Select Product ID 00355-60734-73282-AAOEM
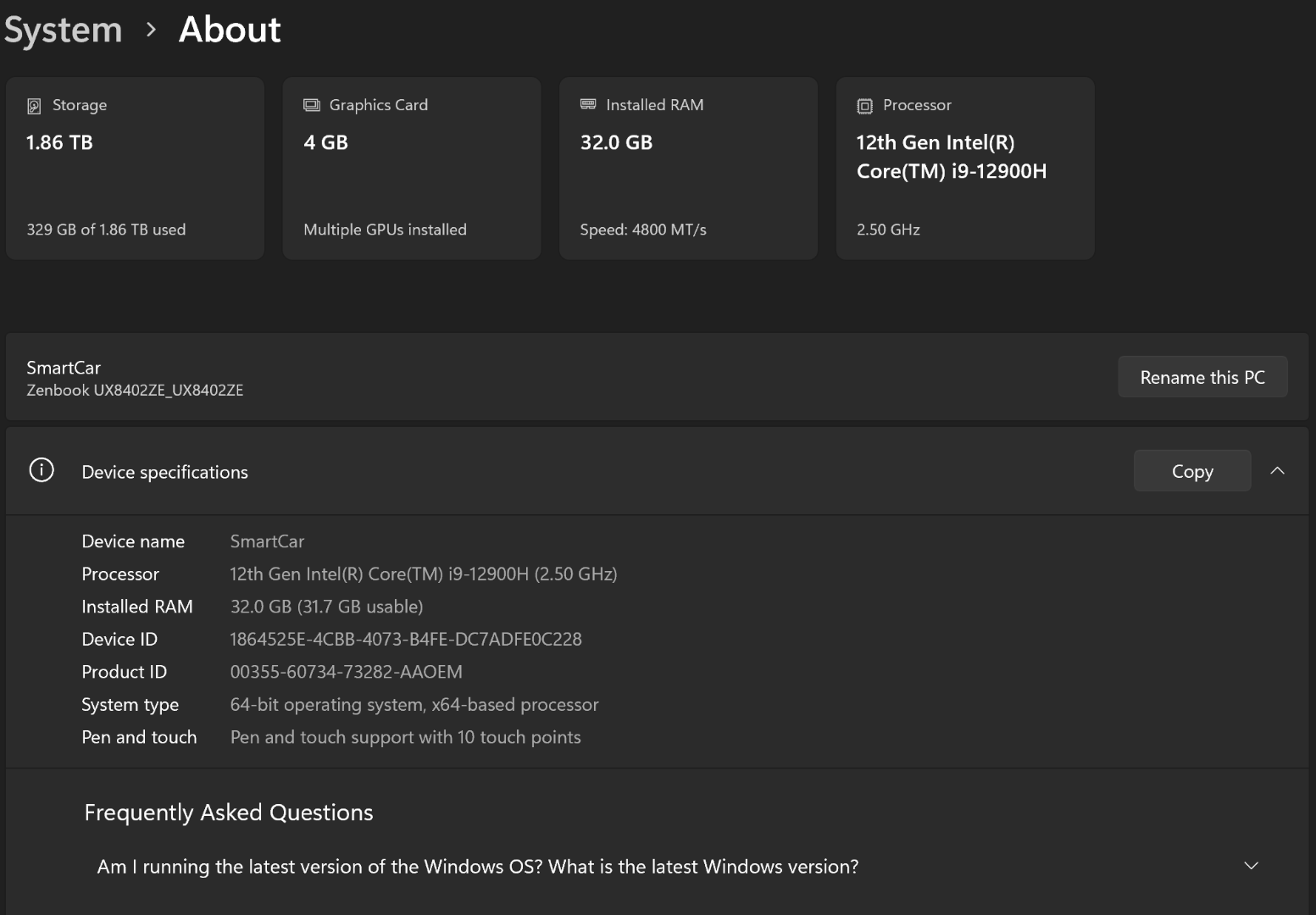The image size is (1316, 915). tap(346, 672)
